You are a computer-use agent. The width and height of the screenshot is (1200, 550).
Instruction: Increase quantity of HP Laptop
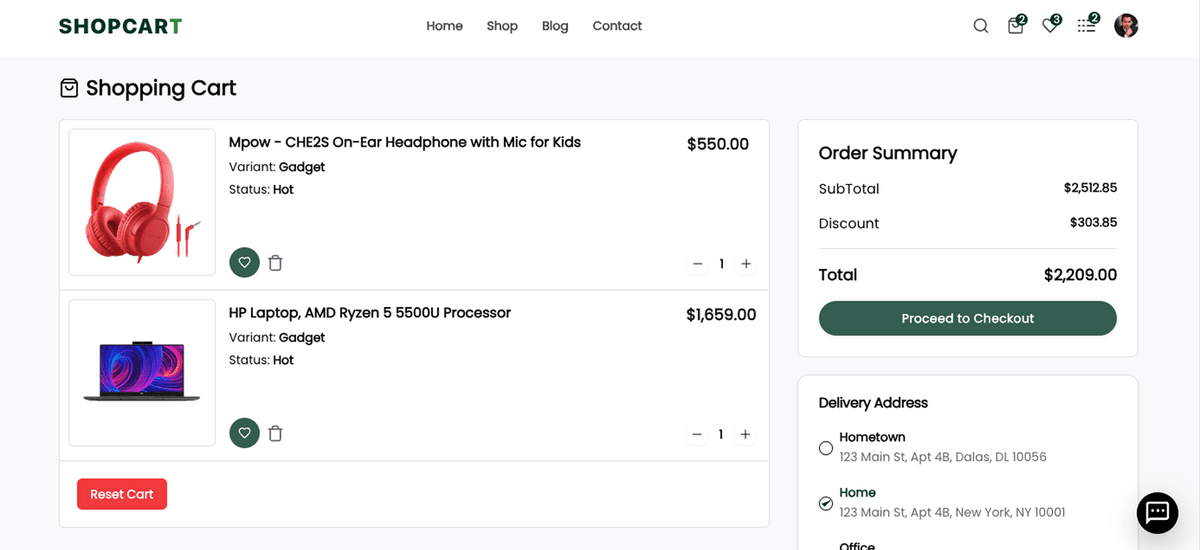(745, 435)
